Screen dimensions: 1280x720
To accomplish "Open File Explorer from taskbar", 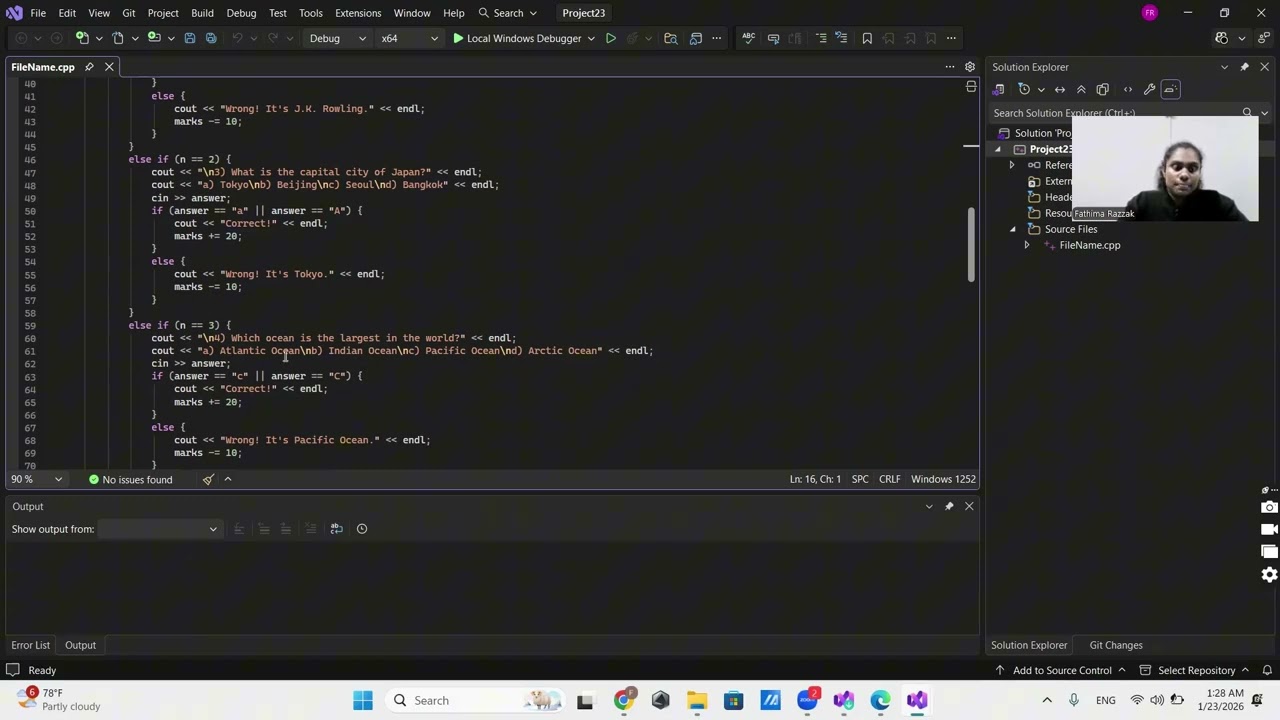I will [696, 700].
